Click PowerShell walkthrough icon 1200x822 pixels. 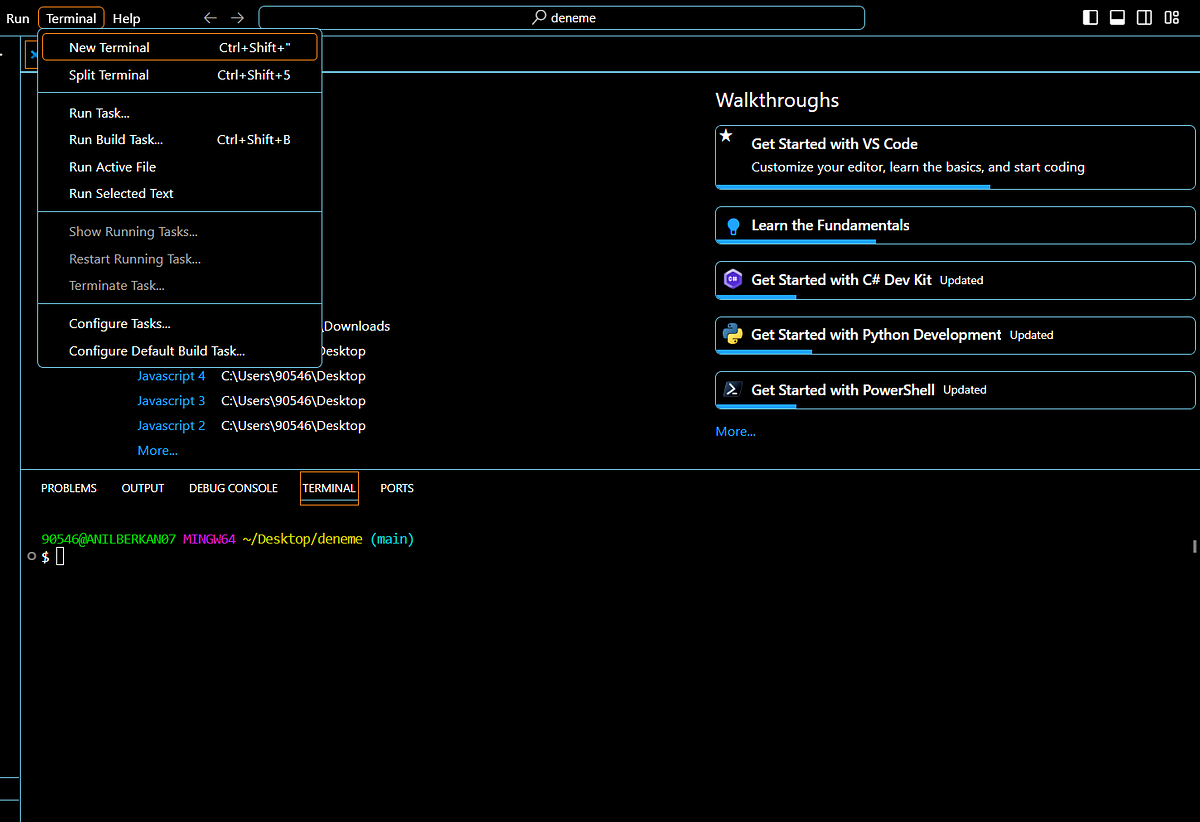tap(733, 389)
